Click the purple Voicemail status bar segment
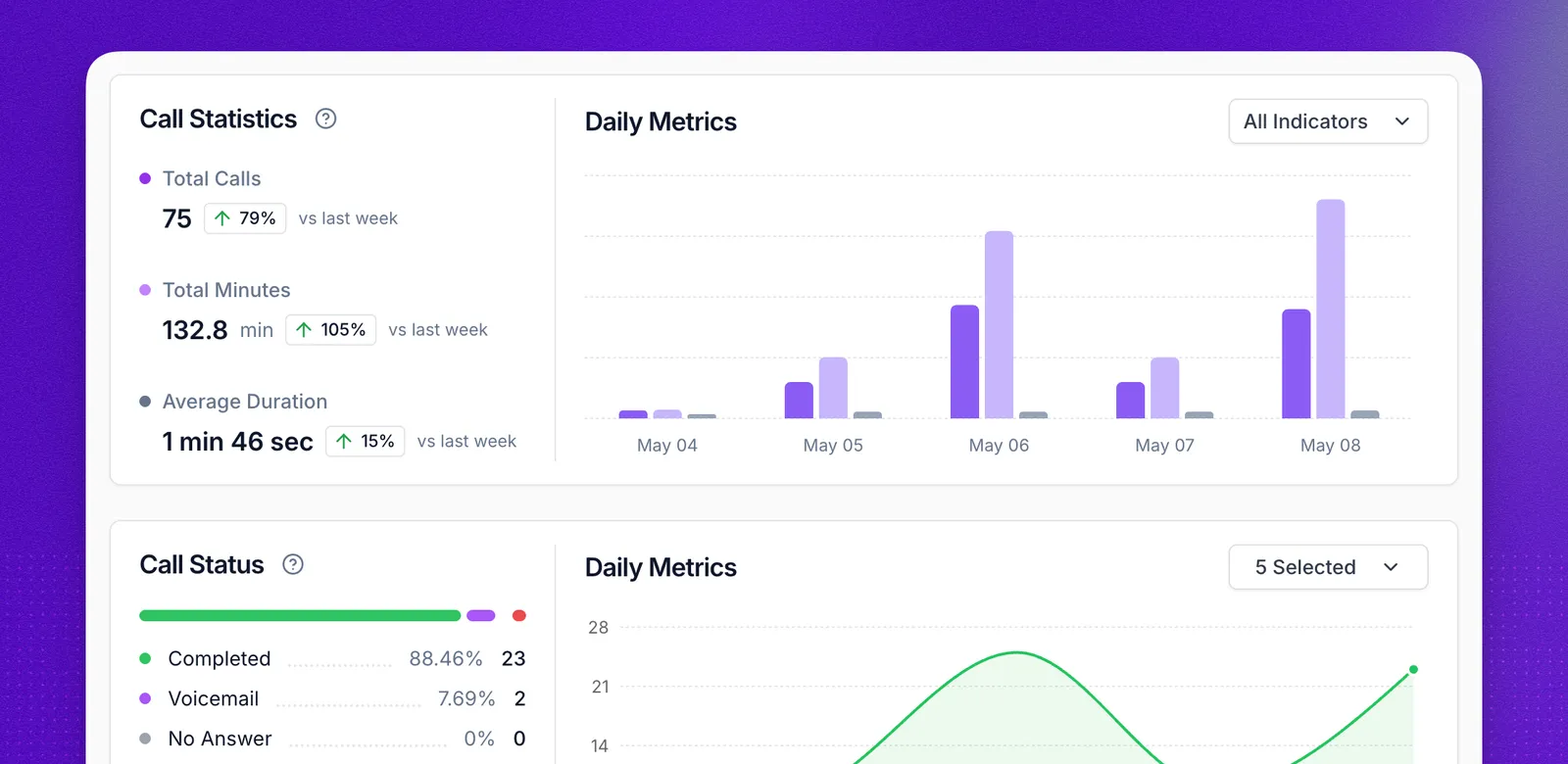Screen dimensions: 1568x764 pos(481,615)
